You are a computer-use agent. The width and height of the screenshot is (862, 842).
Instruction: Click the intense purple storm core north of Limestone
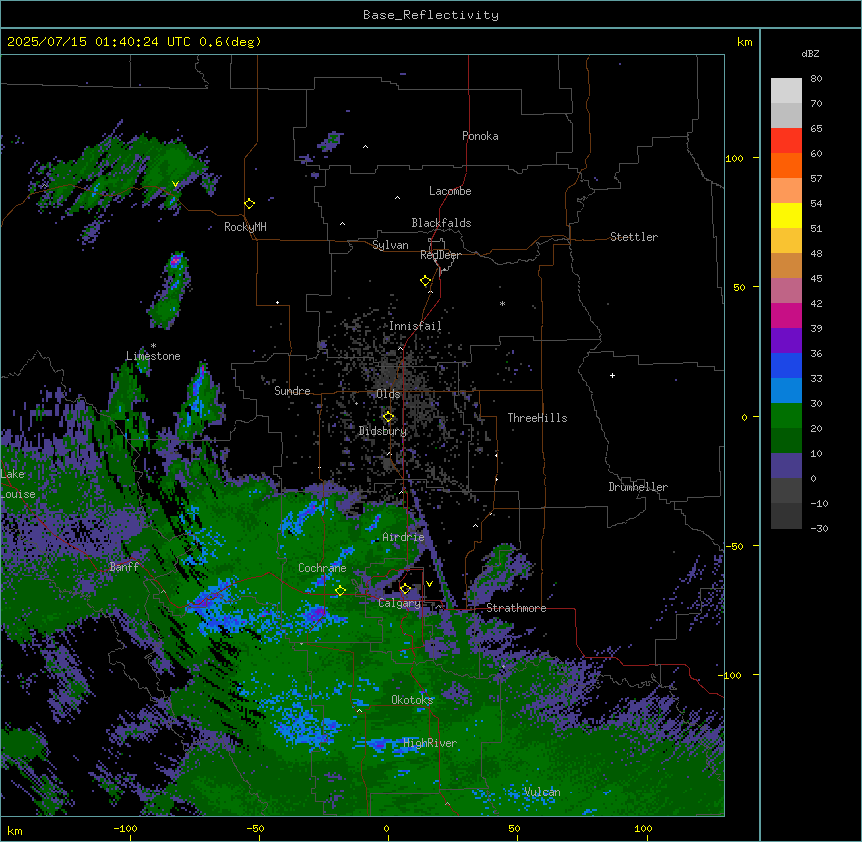pos(175,261)
